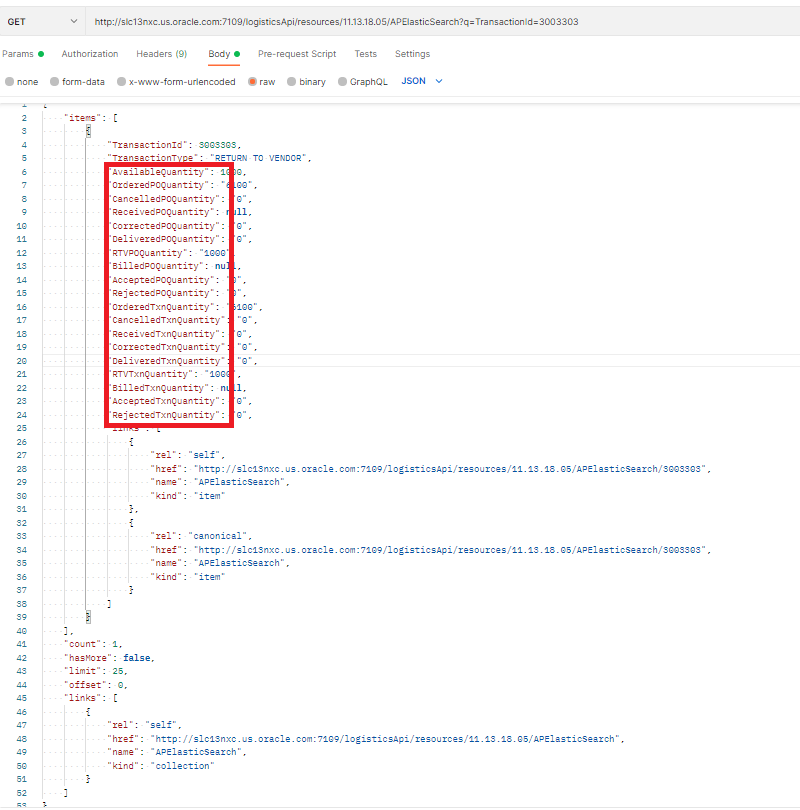The height and width of the screenshot is (810, 800).
Task: Open the GET method dropdown
Action: (x=42, y=22)
